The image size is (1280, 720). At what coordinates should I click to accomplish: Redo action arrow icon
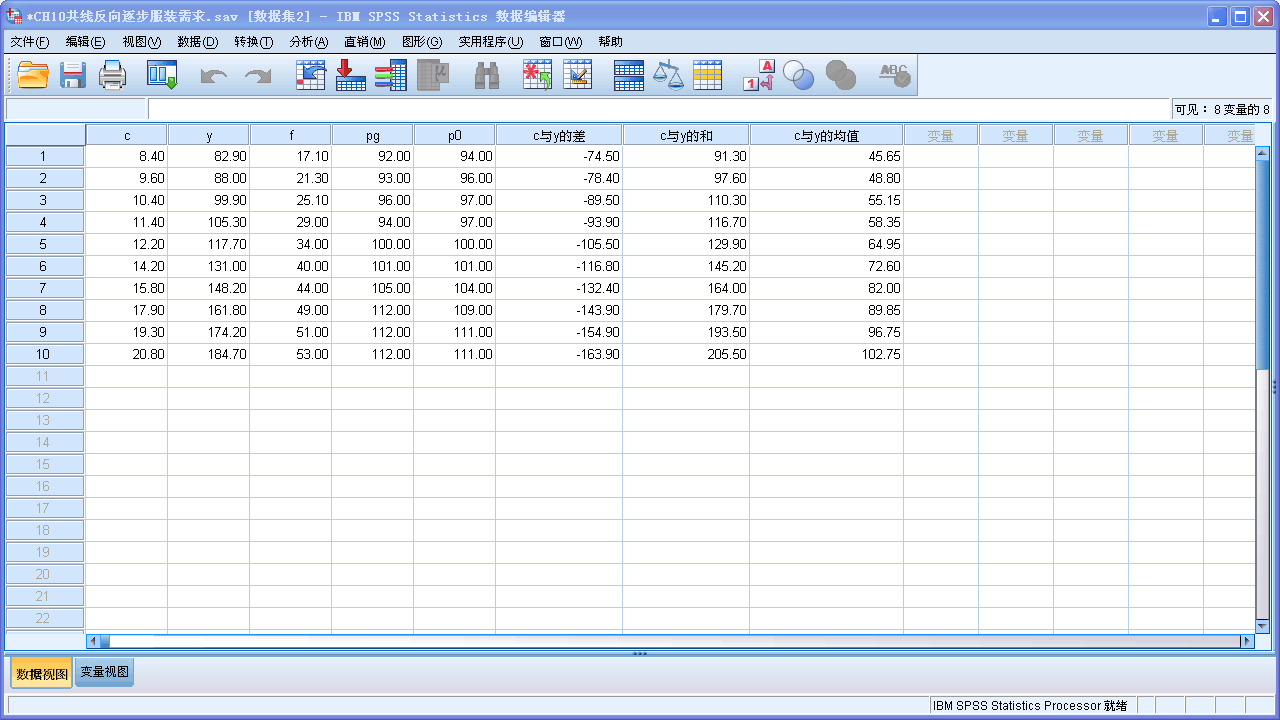coord(259,76)
